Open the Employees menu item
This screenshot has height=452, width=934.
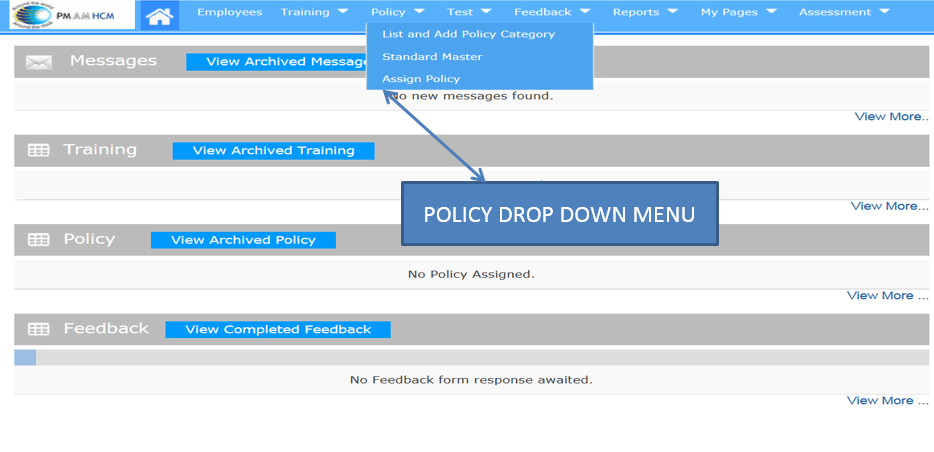(x=230, y=12)
